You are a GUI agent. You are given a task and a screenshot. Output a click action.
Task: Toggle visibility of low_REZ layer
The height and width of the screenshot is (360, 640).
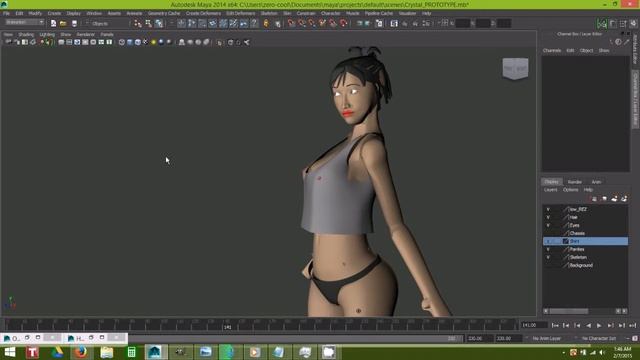pyautogui.click(x=548, y=209)
